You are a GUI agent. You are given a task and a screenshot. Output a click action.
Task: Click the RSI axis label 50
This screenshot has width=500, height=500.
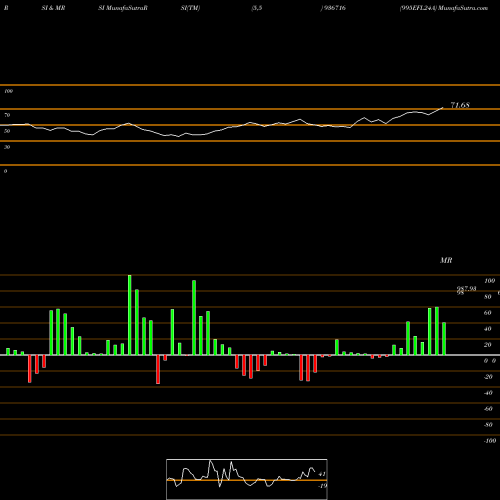[x=7, y=131]
